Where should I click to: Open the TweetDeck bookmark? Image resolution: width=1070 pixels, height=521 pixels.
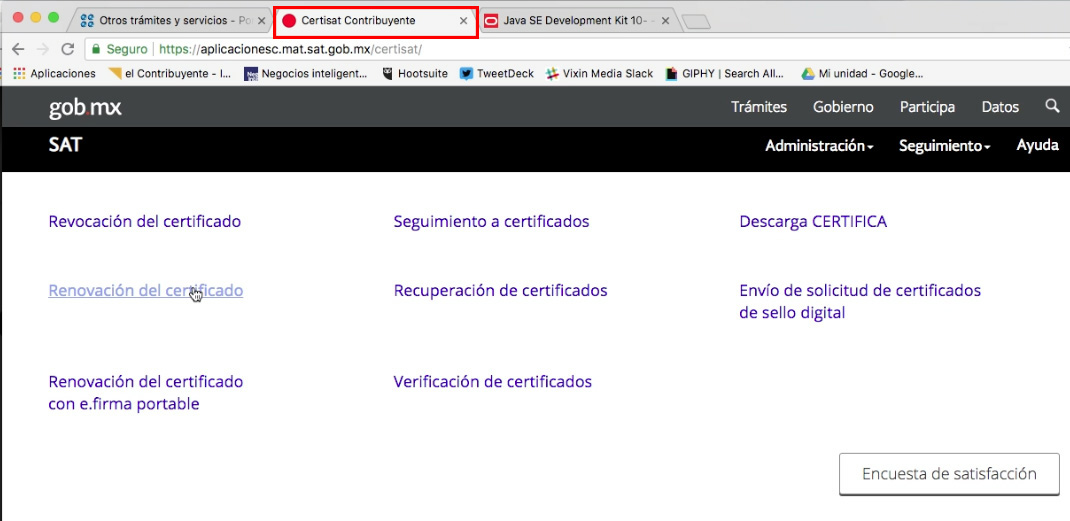(x=497, y=73)
